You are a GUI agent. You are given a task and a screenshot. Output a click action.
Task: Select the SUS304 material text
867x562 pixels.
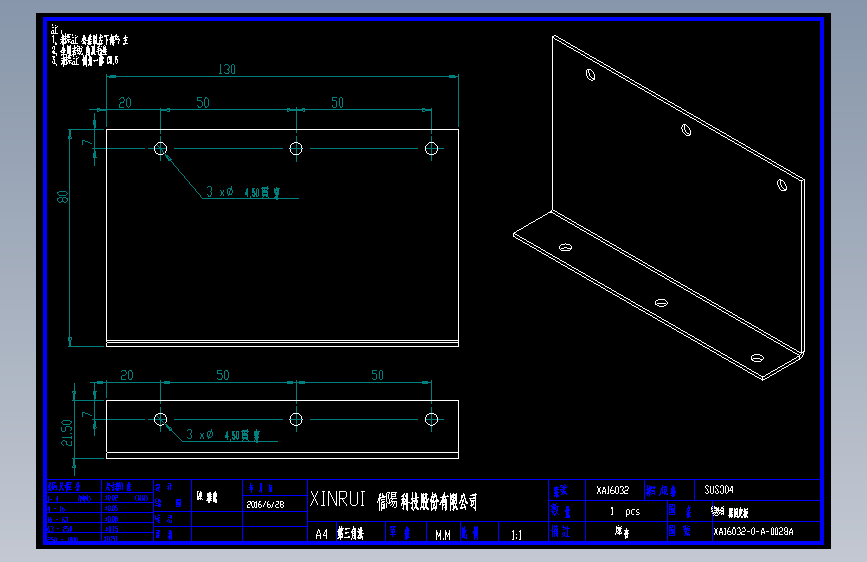click(x=719, y=490)
